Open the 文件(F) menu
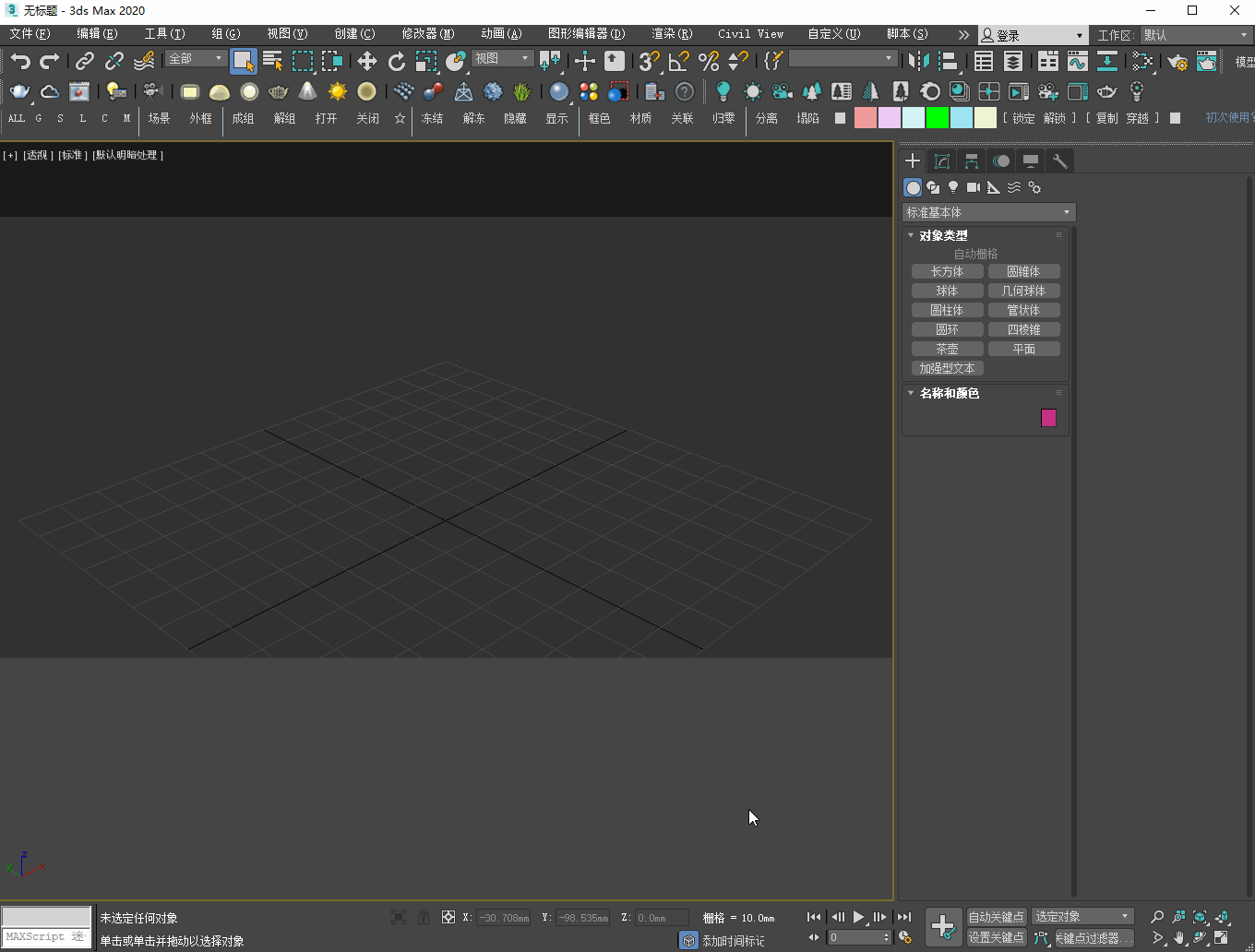 pos(30,33)
